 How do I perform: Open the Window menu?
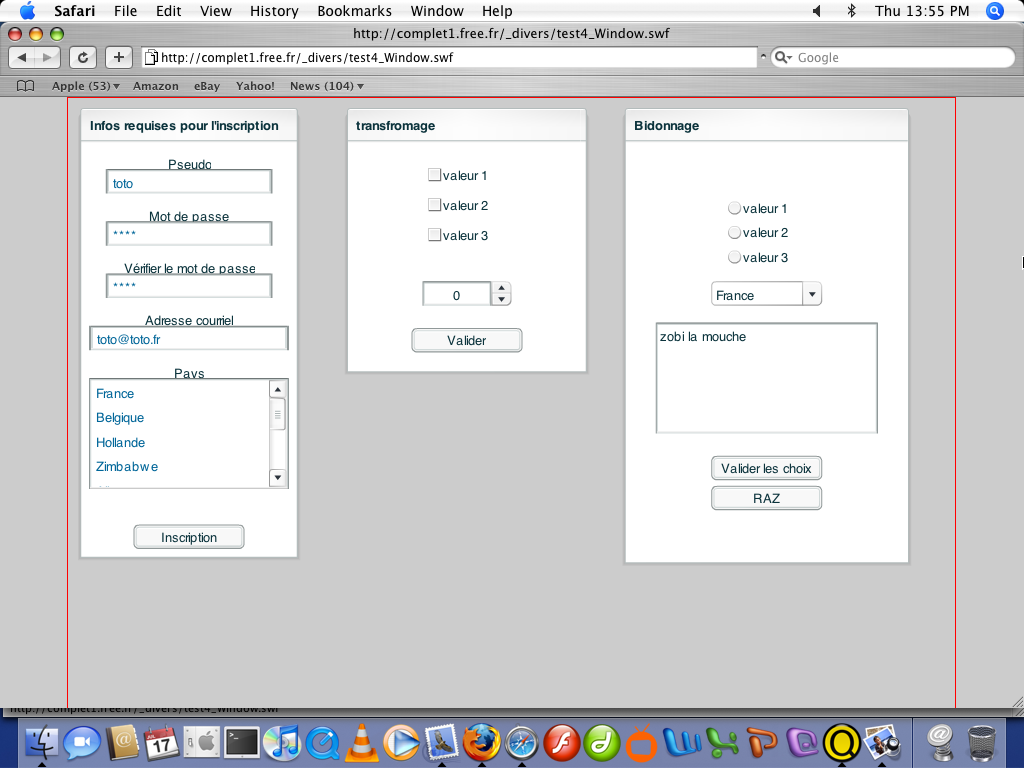point(437,11)
